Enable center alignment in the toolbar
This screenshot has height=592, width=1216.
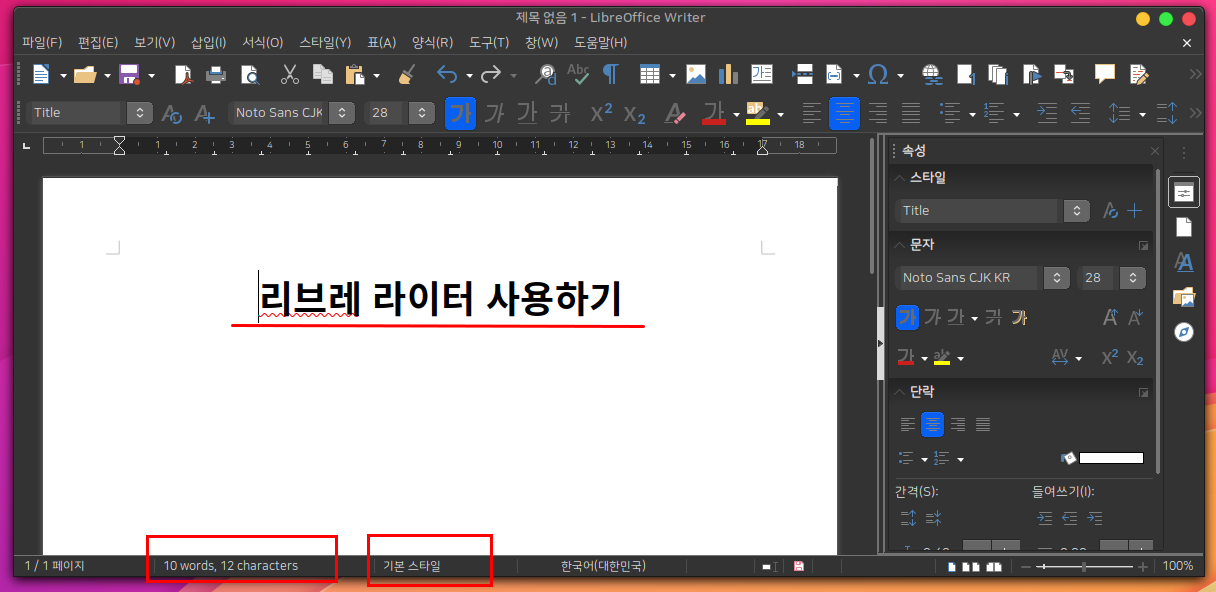(845, 113)
